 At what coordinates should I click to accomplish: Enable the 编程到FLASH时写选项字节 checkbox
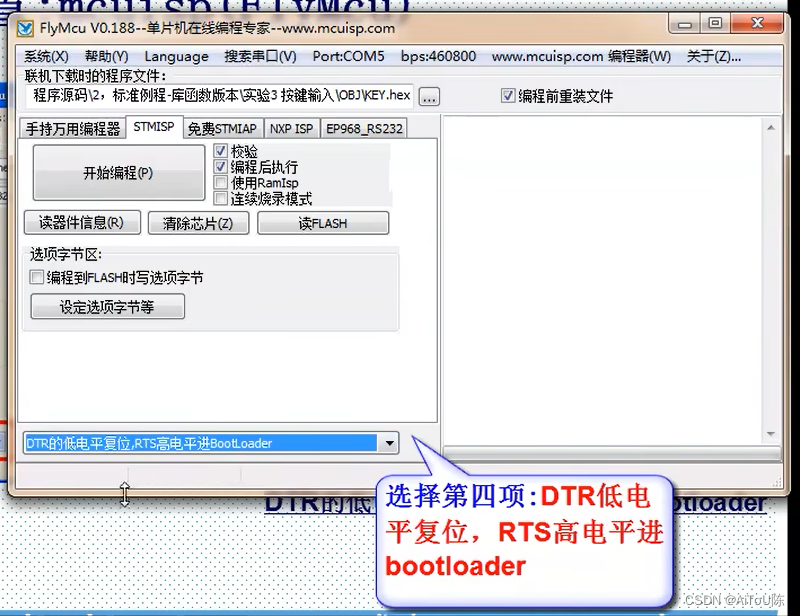pyautogui.click(x=37, y=277)
